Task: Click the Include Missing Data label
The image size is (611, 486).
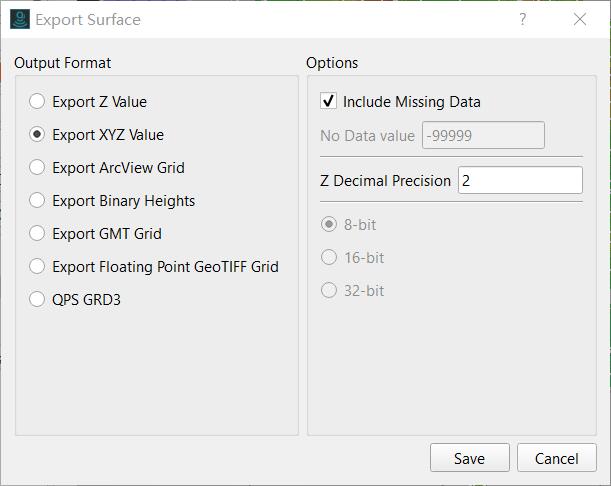Action: pyautogui.click(x=411, y=102)
